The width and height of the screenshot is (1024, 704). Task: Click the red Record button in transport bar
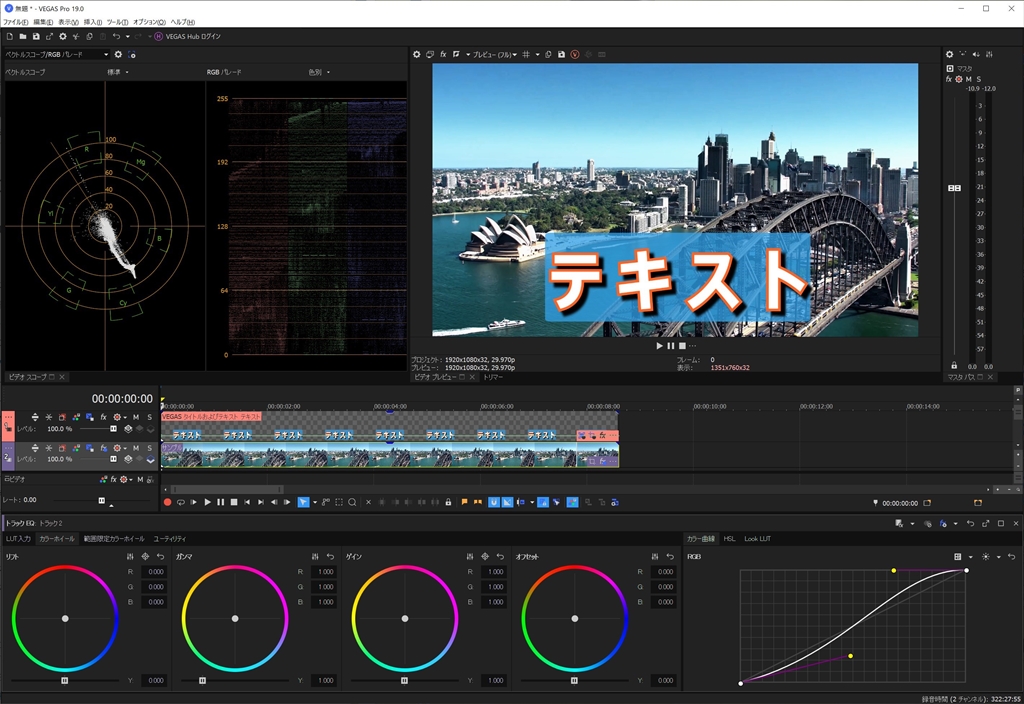pos(167,502)
